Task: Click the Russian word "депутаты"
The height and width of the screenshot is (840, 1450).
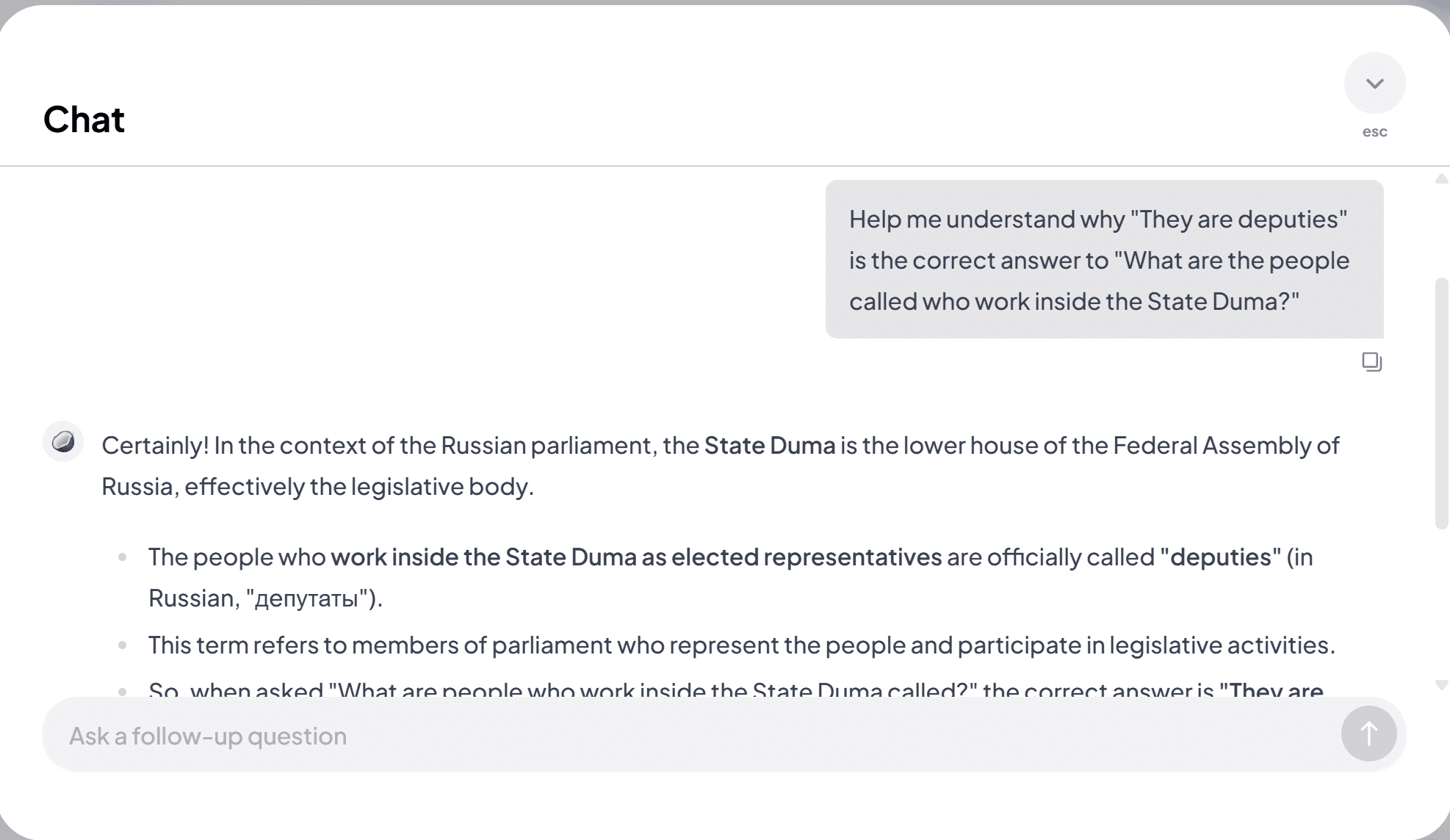Action: tap(306, 598)
